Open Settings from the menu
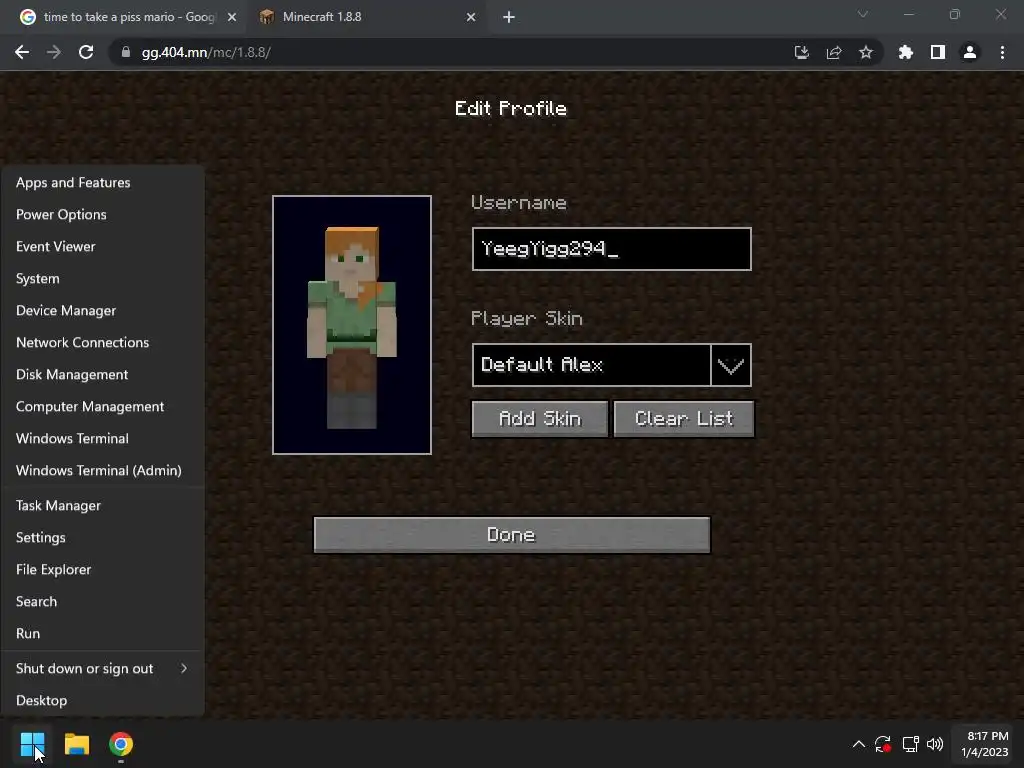 [103, 537]
